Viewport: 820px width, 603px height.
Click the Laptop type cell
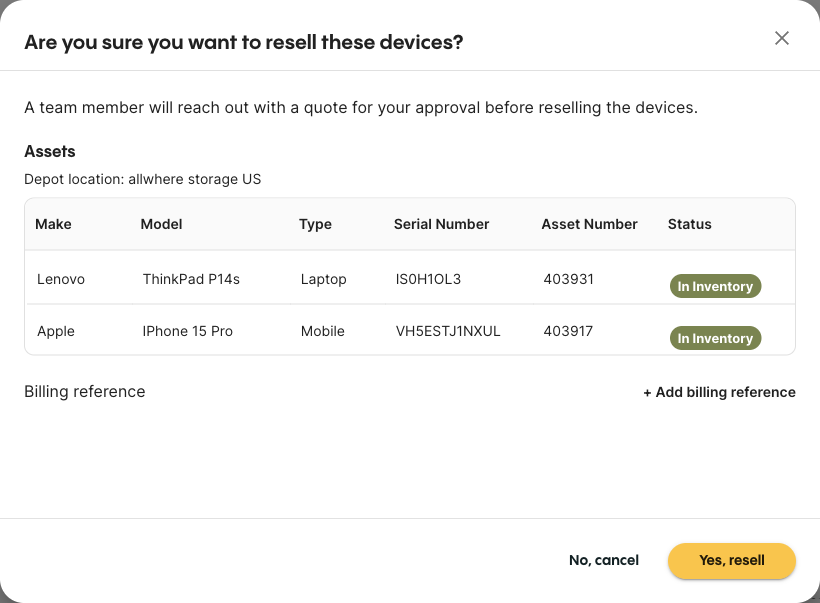[x=323, y=279]
